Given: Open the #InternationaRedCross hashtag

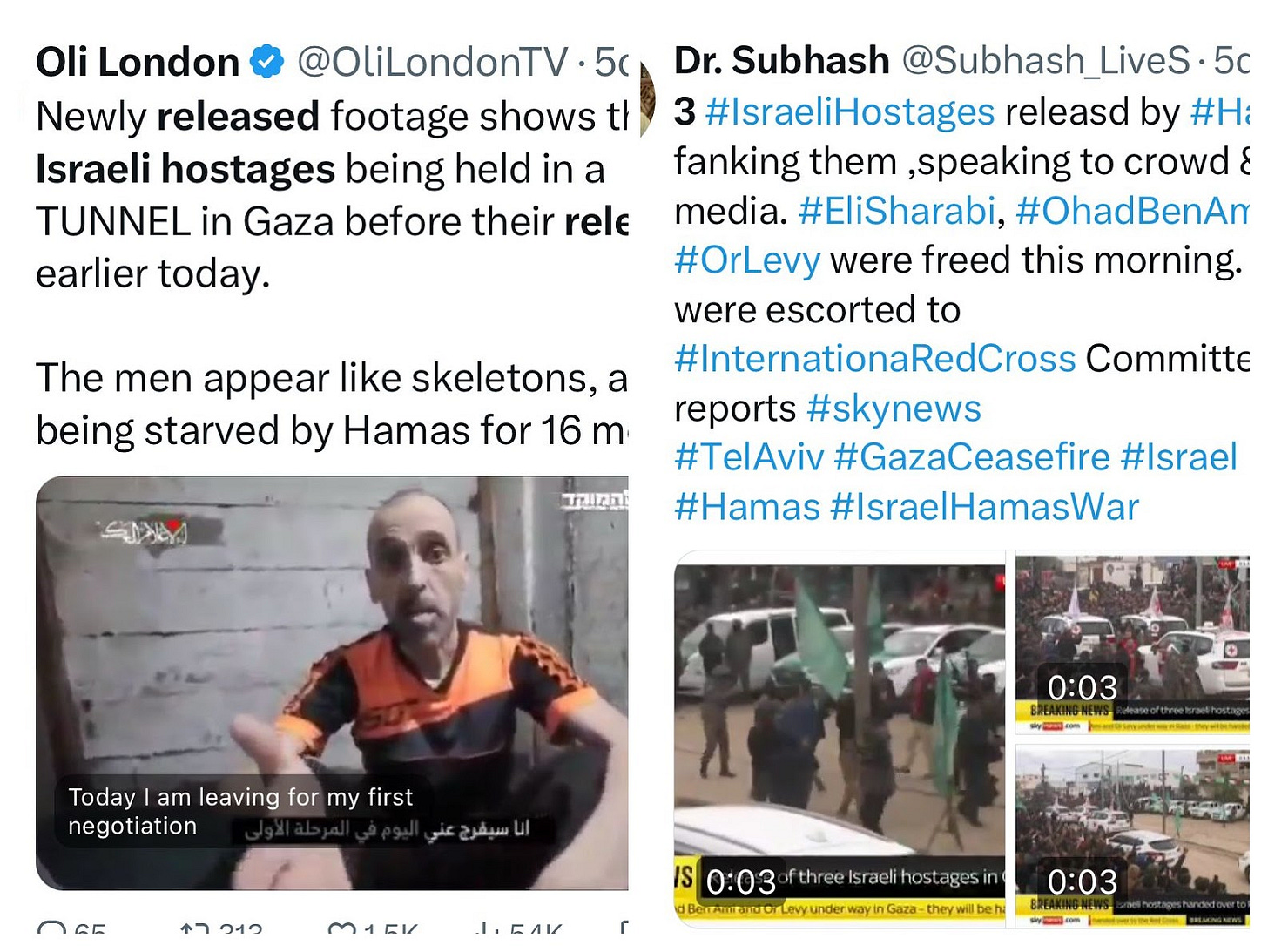Looking at the screenshot, I should (x=875, y=359).
